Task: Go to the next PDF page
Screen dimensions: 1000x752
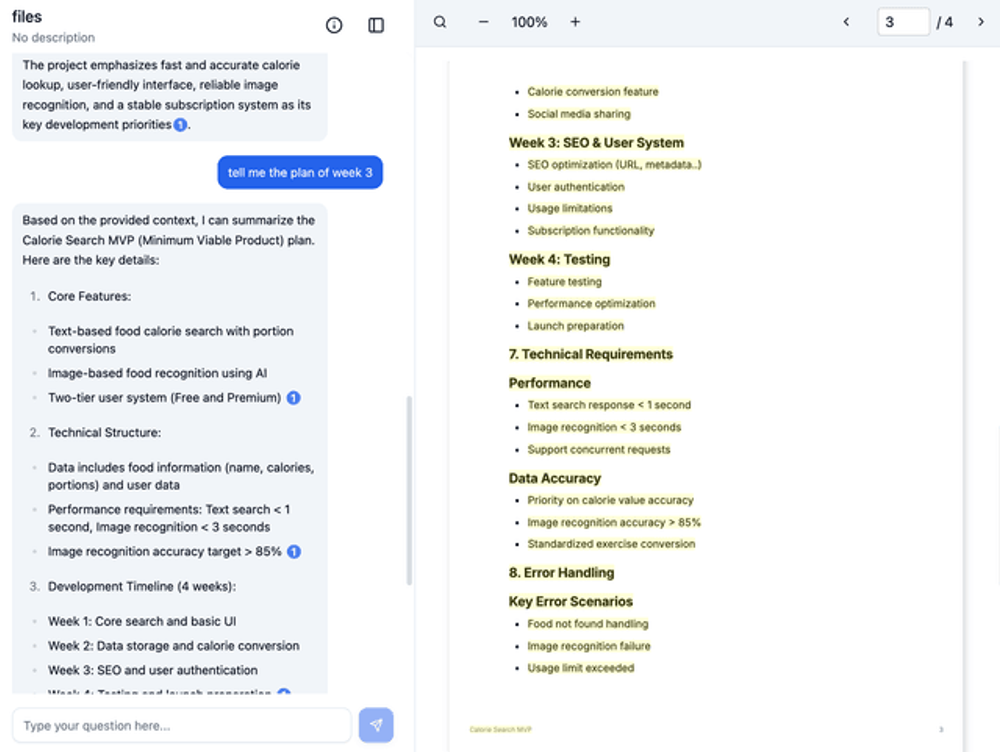Action: [x=981, y=22]
